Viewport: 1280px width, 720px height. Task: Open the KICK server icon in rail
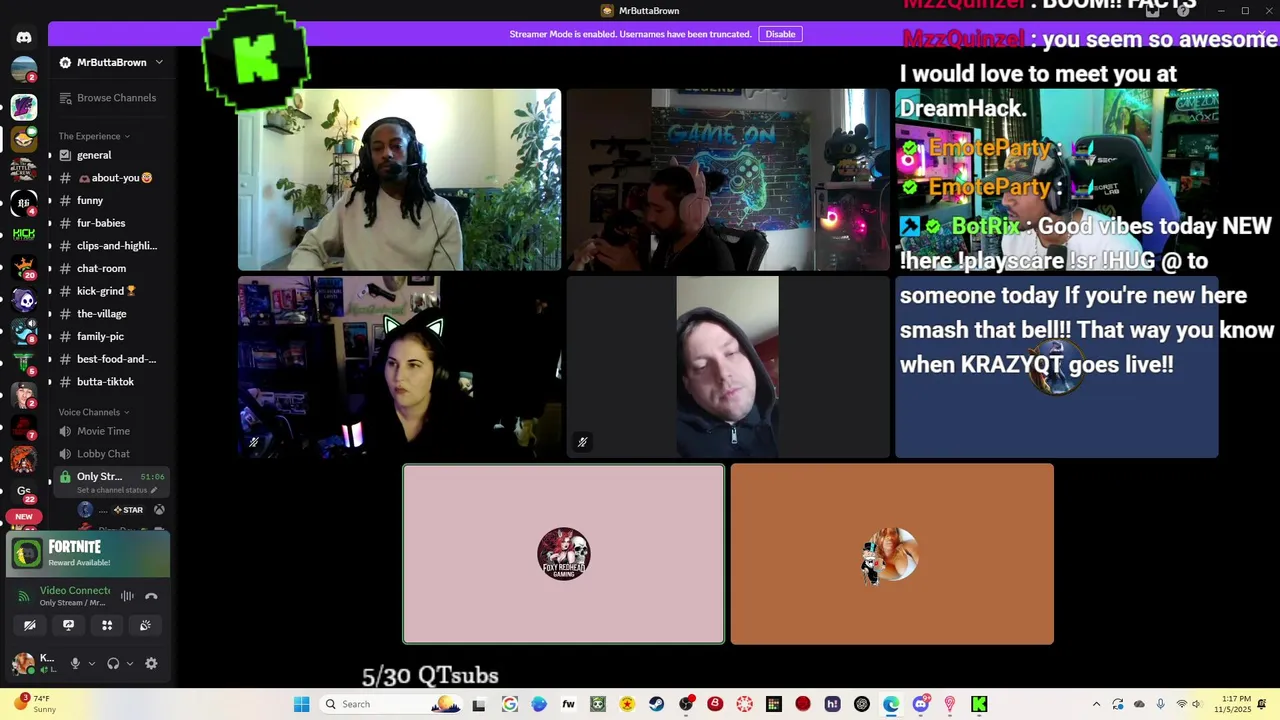[x=24, y=234]
